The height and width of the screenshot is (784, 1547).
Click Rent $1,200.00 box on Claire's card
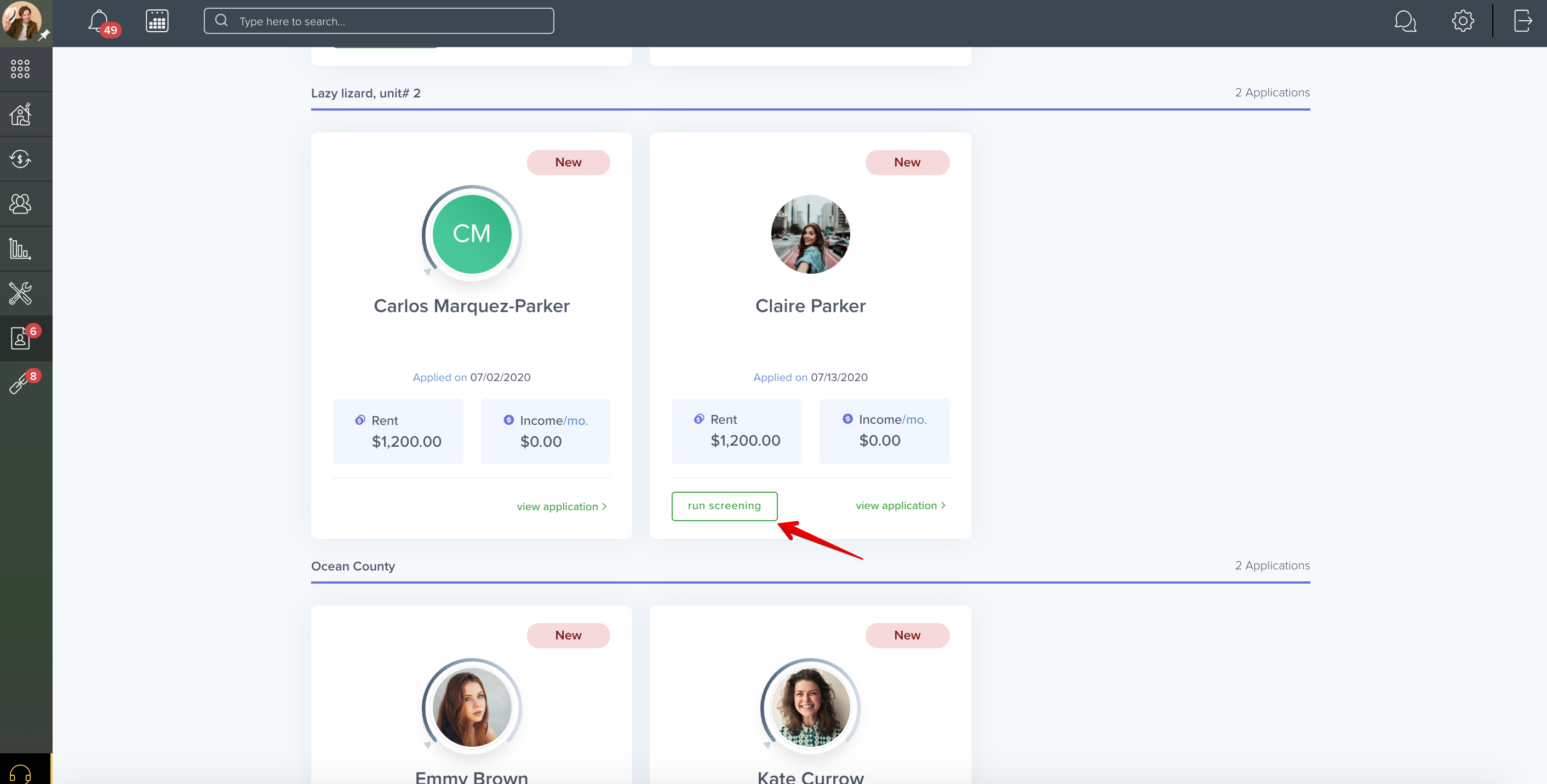[737, 431]
